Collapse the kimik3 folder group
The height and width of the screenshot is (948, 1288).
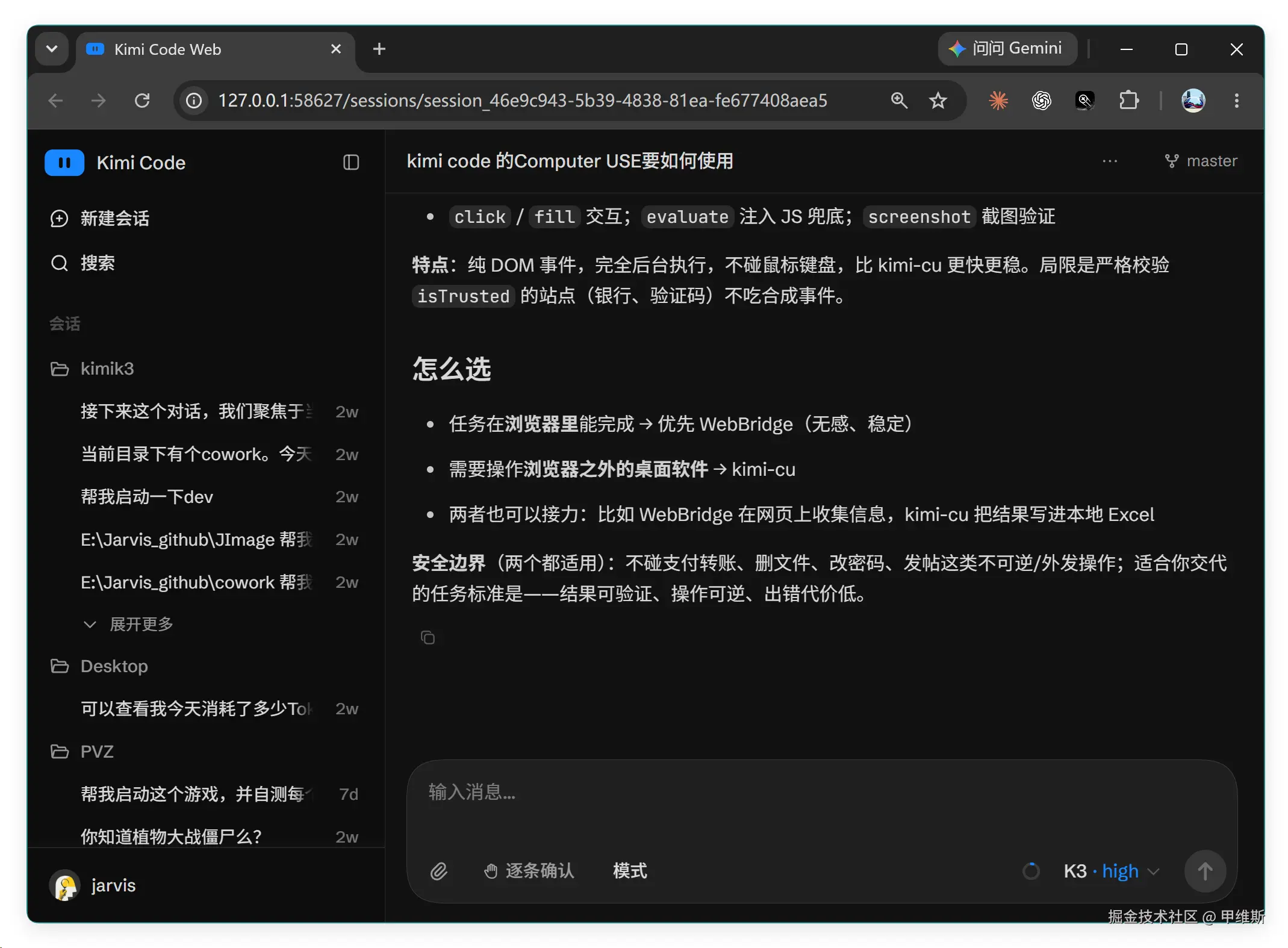point(92,369)
